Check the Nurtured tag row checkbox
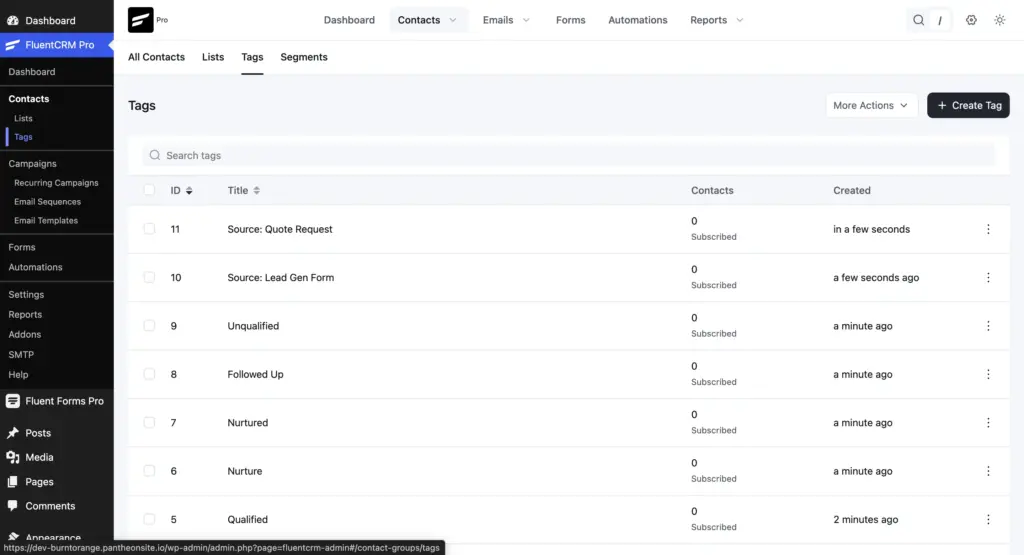Screen dimensions: 1024x555 pyautogui.click(x=150, y=422)
